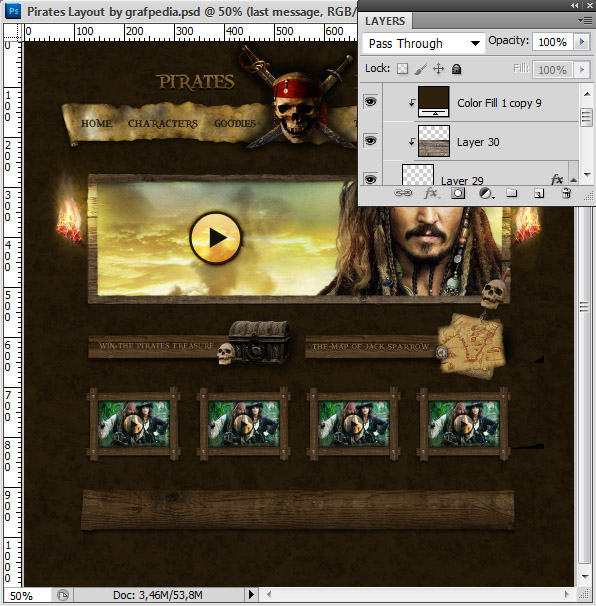Hide the Color Fill 1 copy 9 layer
Viewport: 596px width, 606px height.
(x=370, y=102)
